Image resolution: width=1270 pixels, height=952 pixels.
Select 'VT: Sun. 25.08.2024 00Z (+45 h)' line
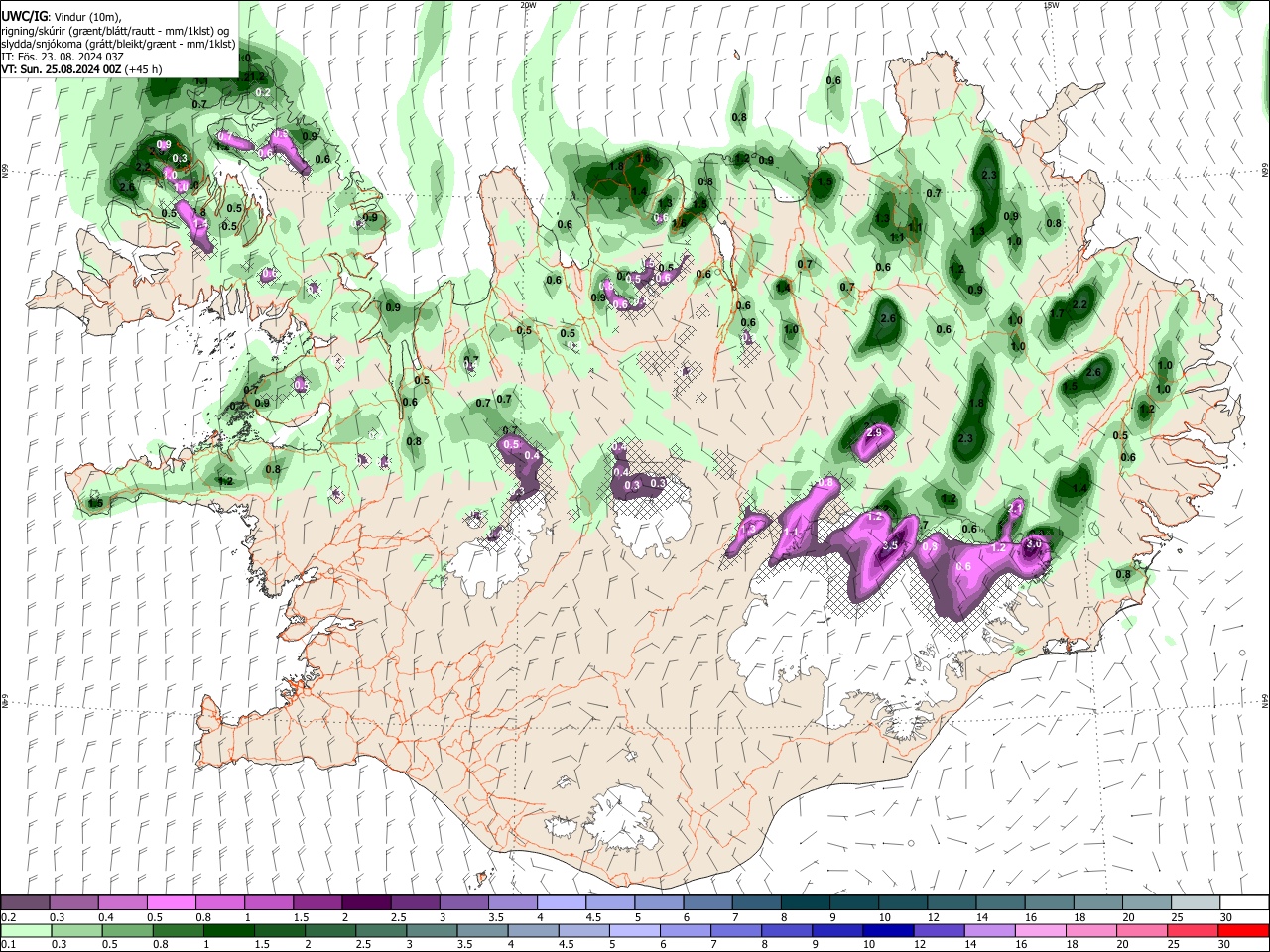click(81, 69)
